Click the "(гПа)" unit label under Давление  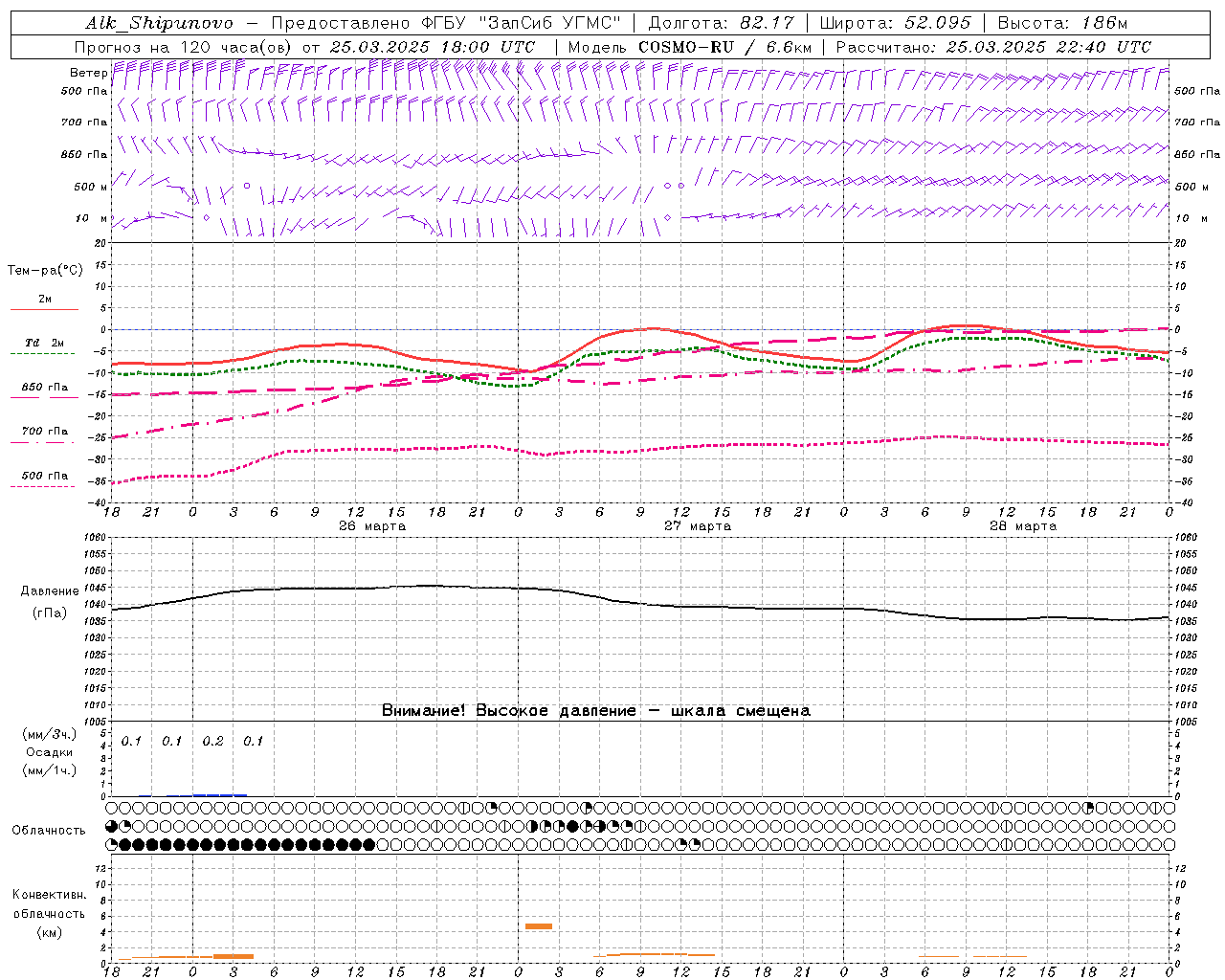point(50,613)
